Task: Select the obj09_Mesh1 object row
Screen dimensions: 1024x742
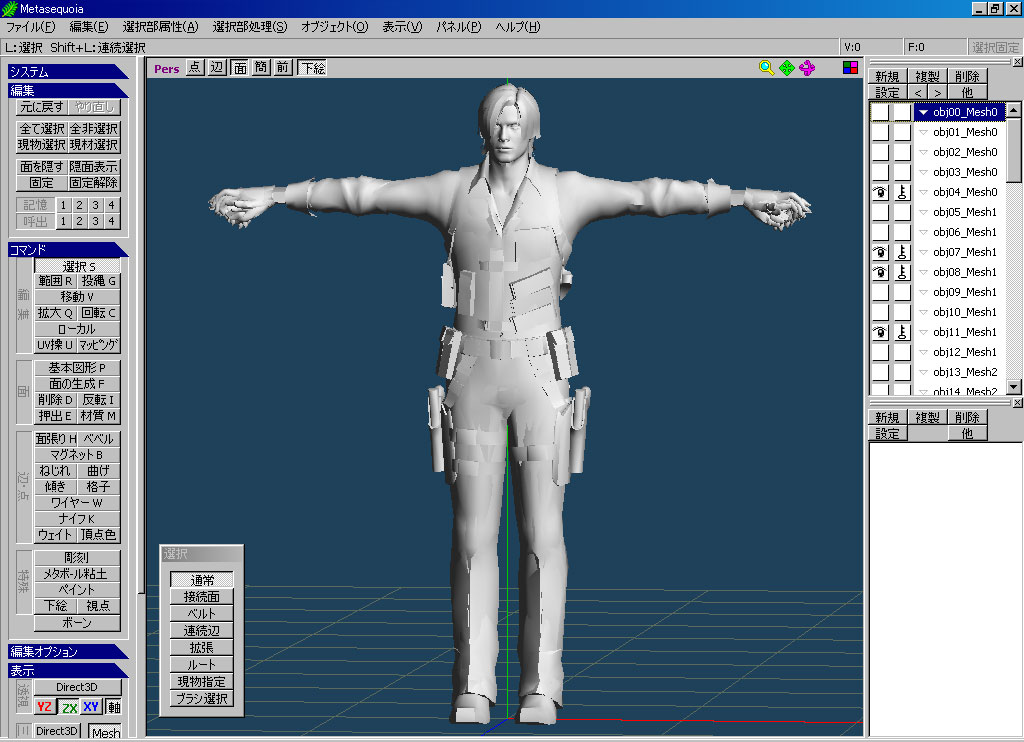Action: point(938,292)
